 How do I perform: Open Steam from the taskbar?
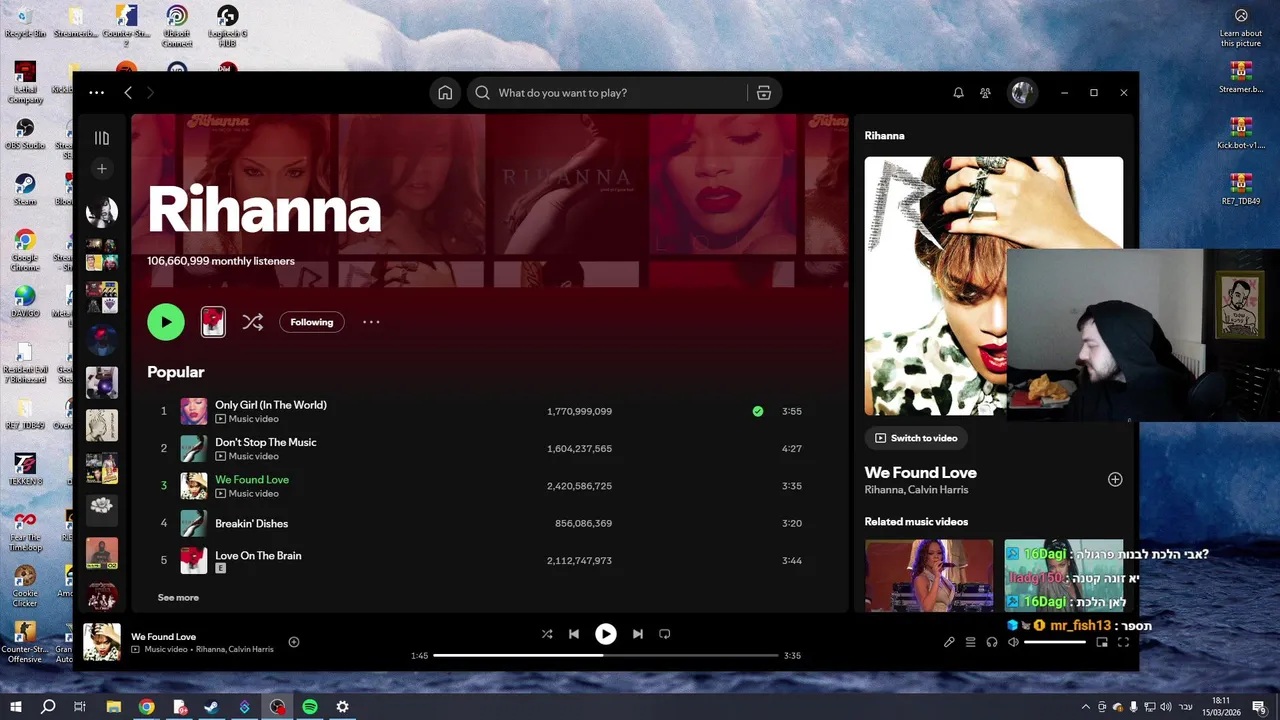coord(212,707)
